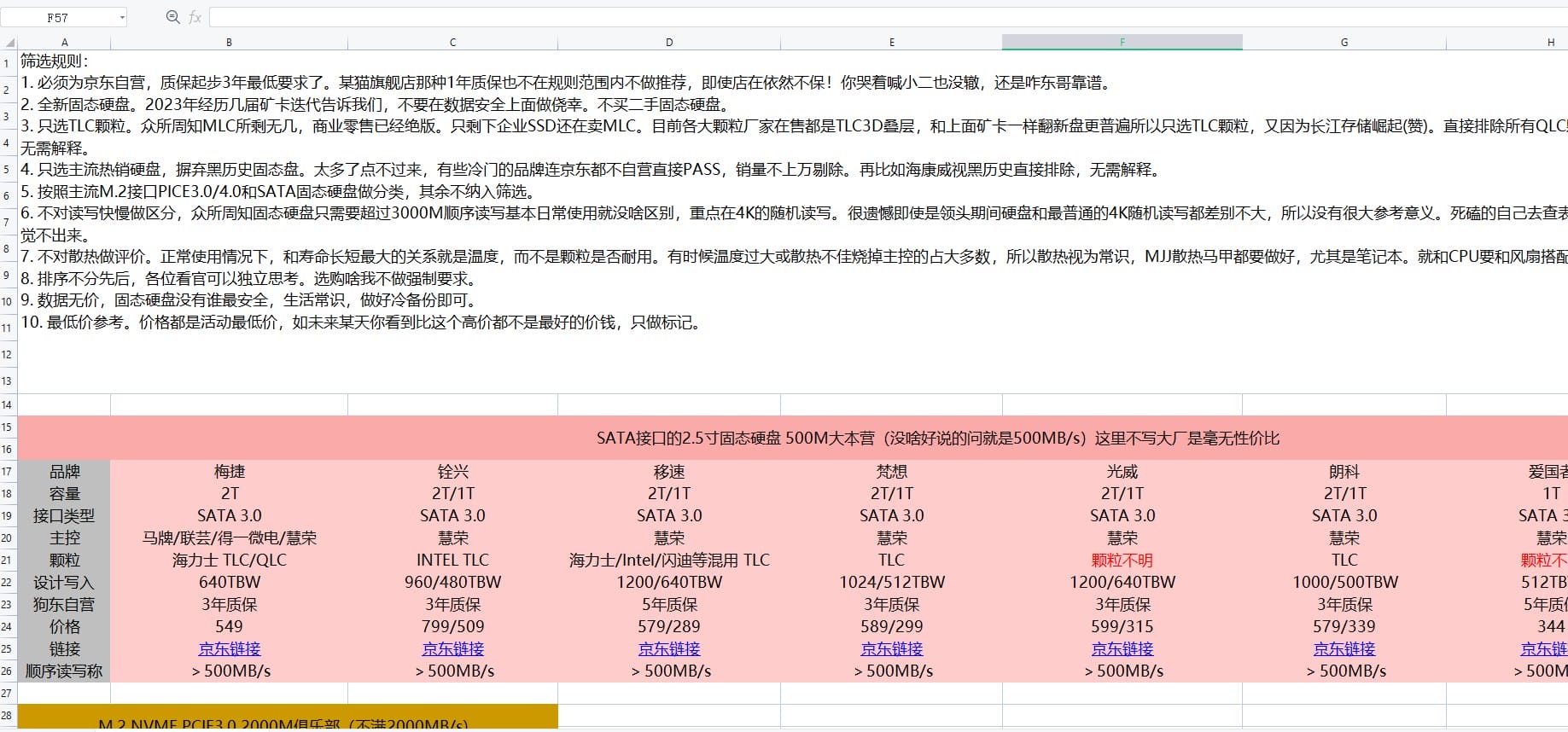The width and height of the screenshot is (1568, 732).
Task: Click the zoom magnifier icon beside fx
Action: (172, 17)
